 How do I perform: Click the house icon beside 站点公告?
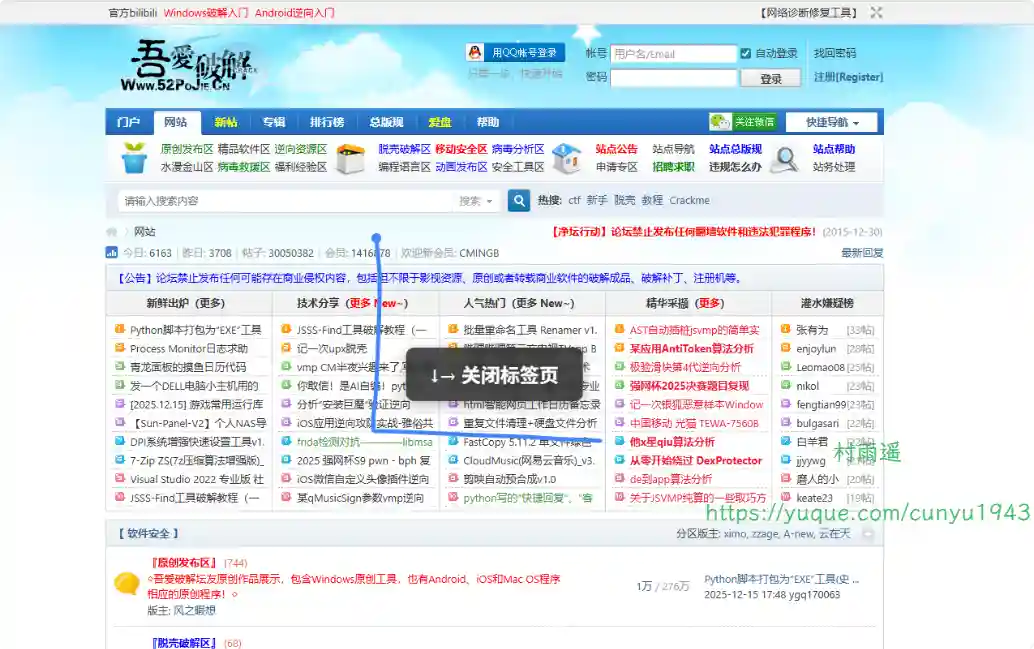[567, 158]
